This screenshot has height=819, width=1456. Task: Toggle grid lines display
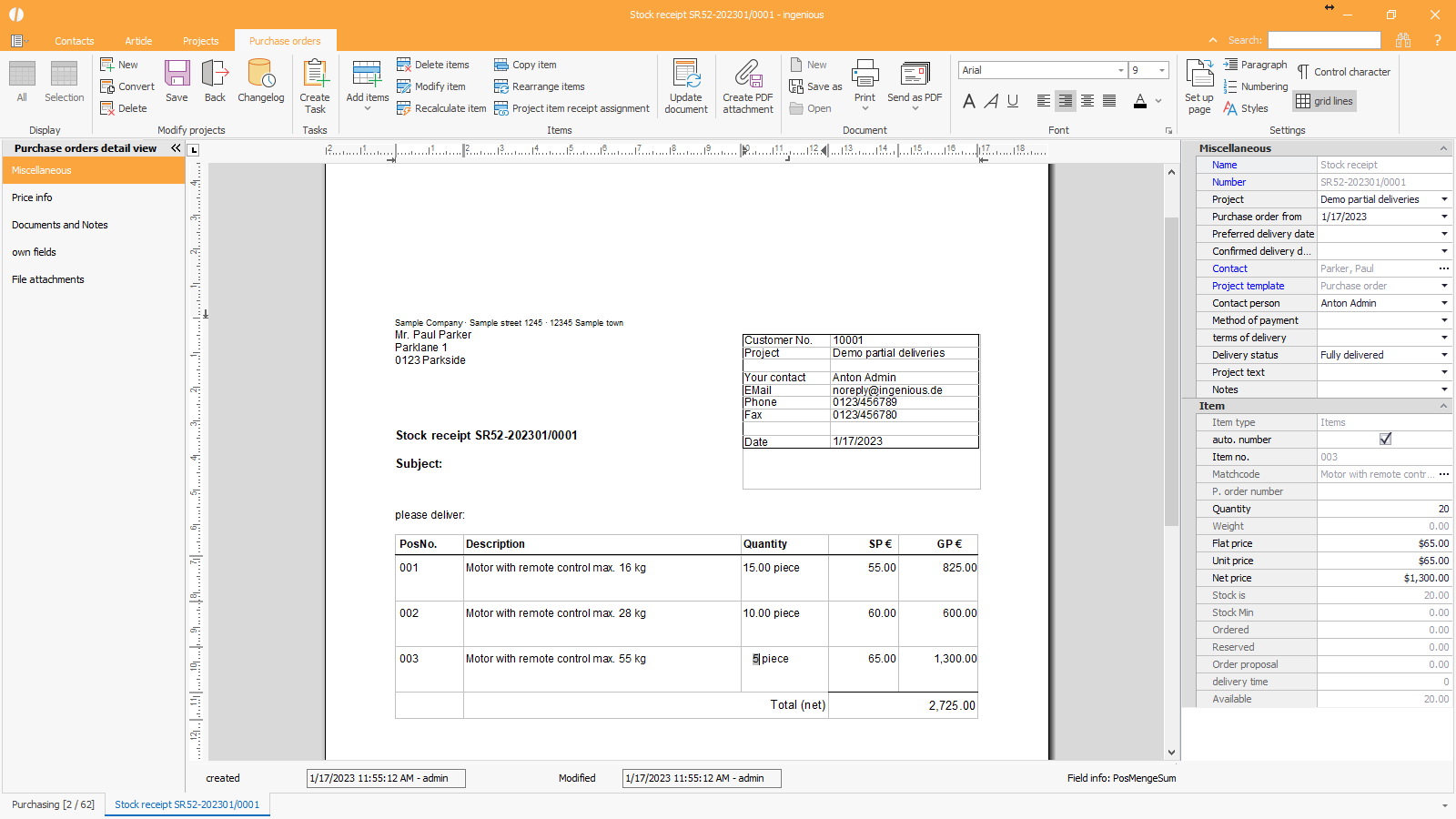click(1325, 101)
